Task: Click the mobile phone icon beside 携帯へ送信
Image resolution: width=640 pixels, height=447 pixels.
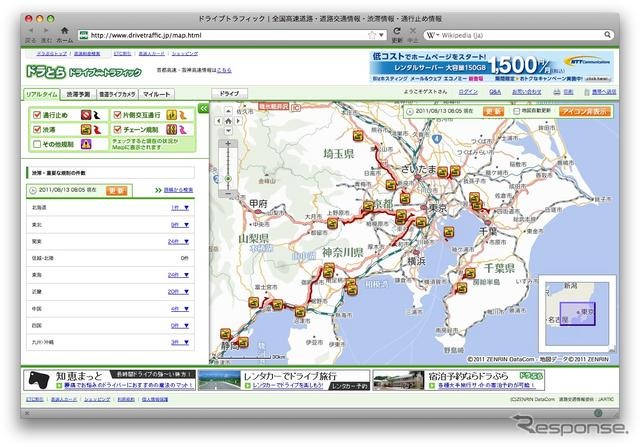Action: [587, 92]
